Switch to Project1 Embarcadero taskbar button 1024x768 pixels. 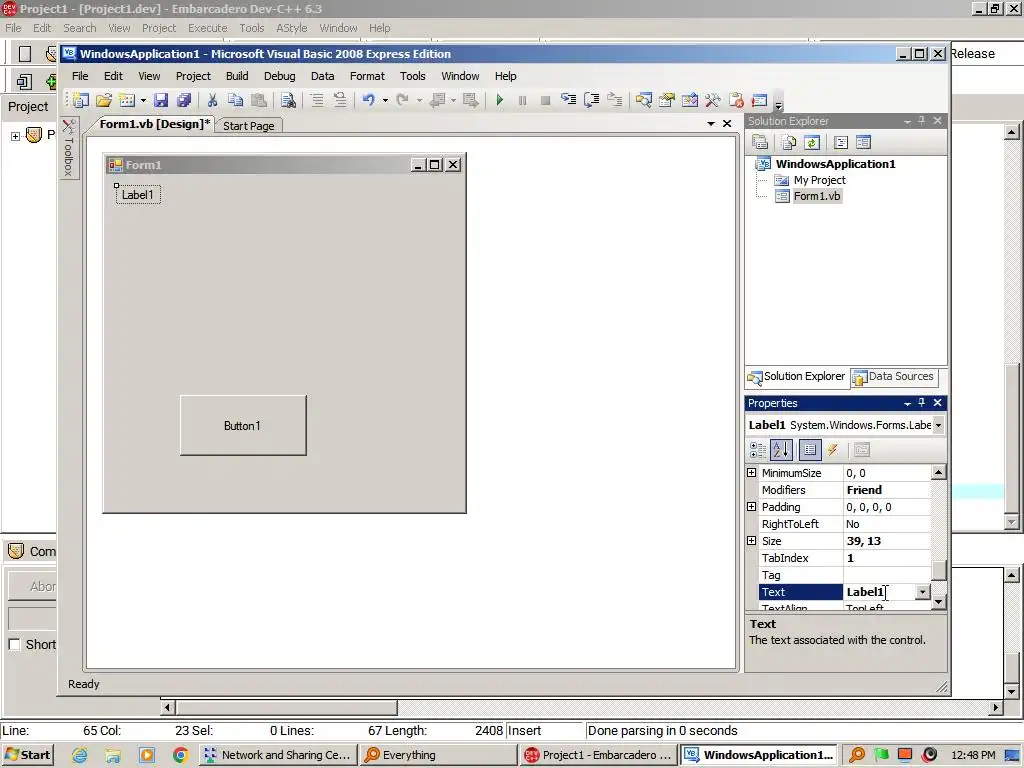coord(599,755)
